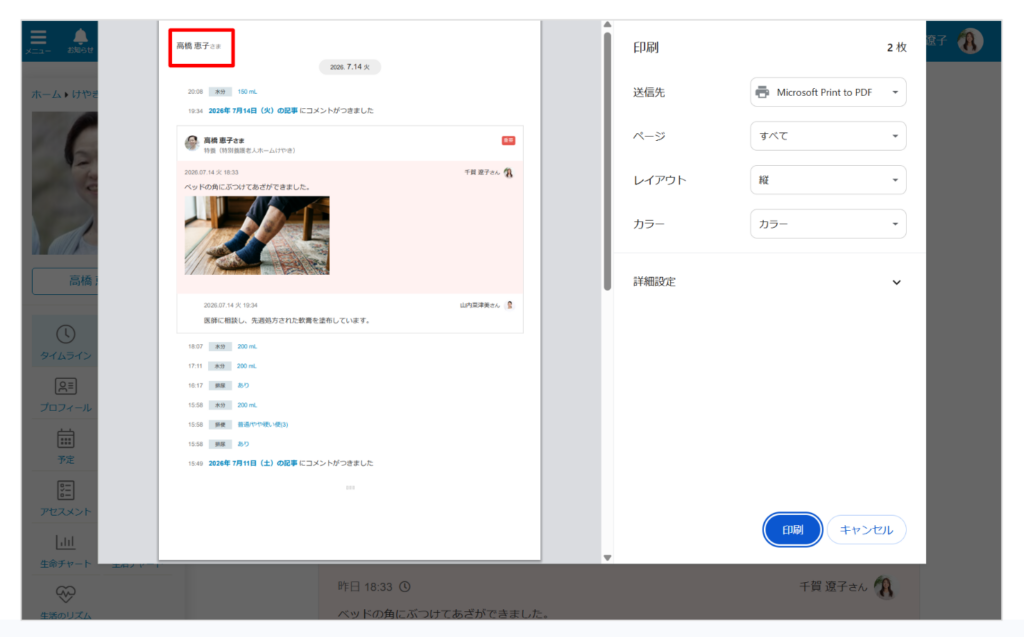Click the 150 mL entry at 20:08

coord(247,91)
